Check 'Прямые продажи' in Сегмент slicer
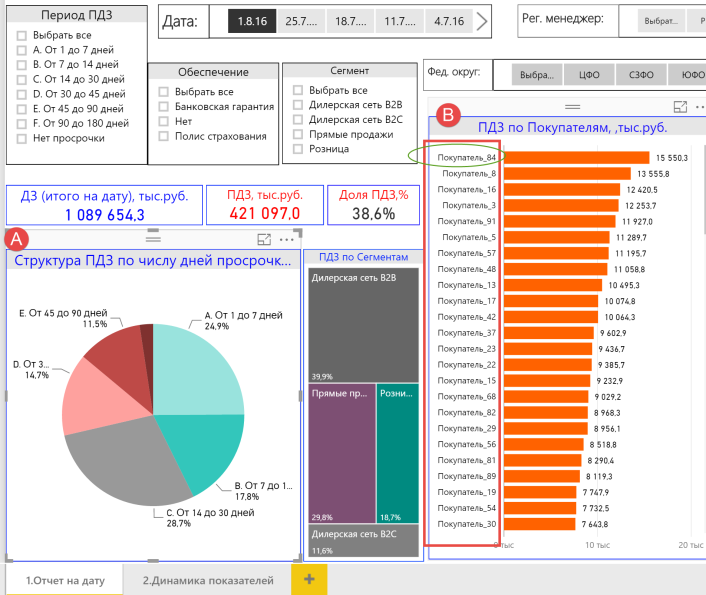This screenshot has height=595, width=706. point(298,134)
